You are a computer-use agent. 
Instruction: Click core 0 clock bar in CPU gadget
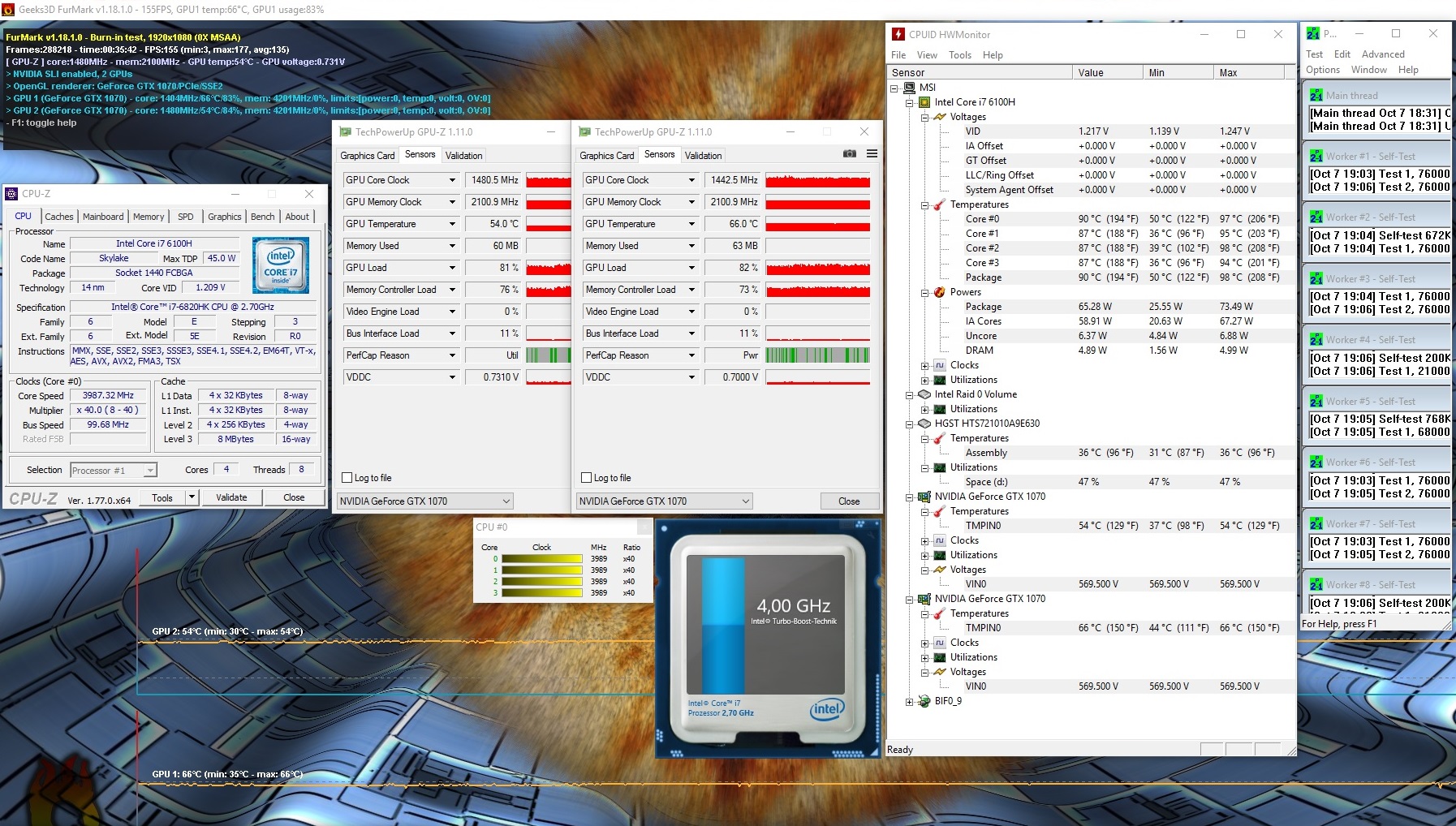pos(542,559)
